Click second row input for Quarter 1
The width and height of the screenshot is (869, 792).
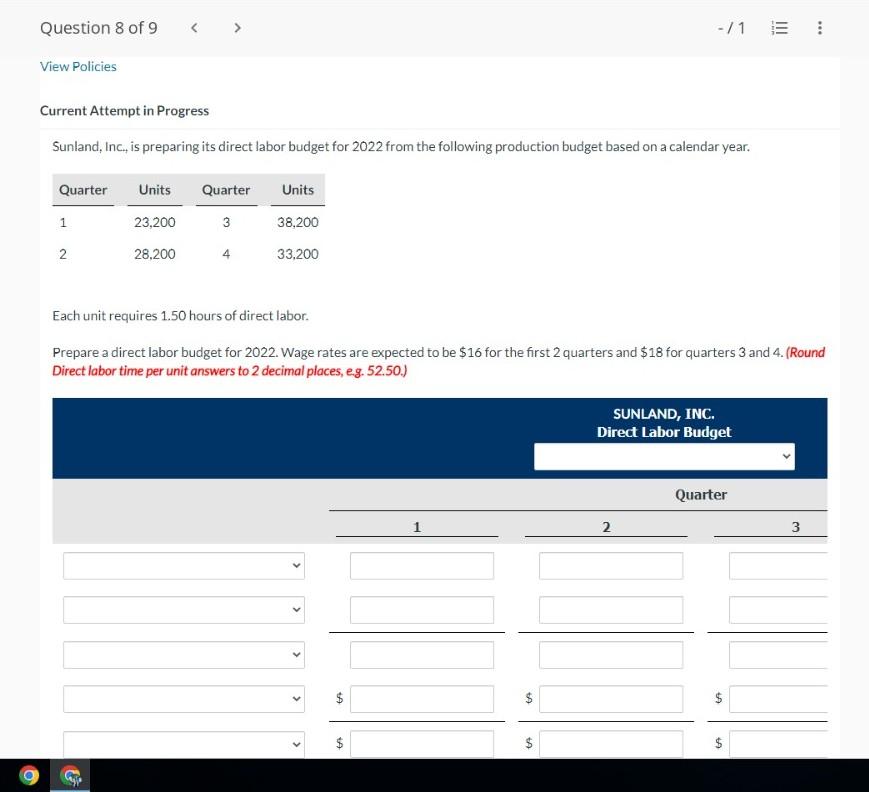pyautogui.click(x=422, y=610)
